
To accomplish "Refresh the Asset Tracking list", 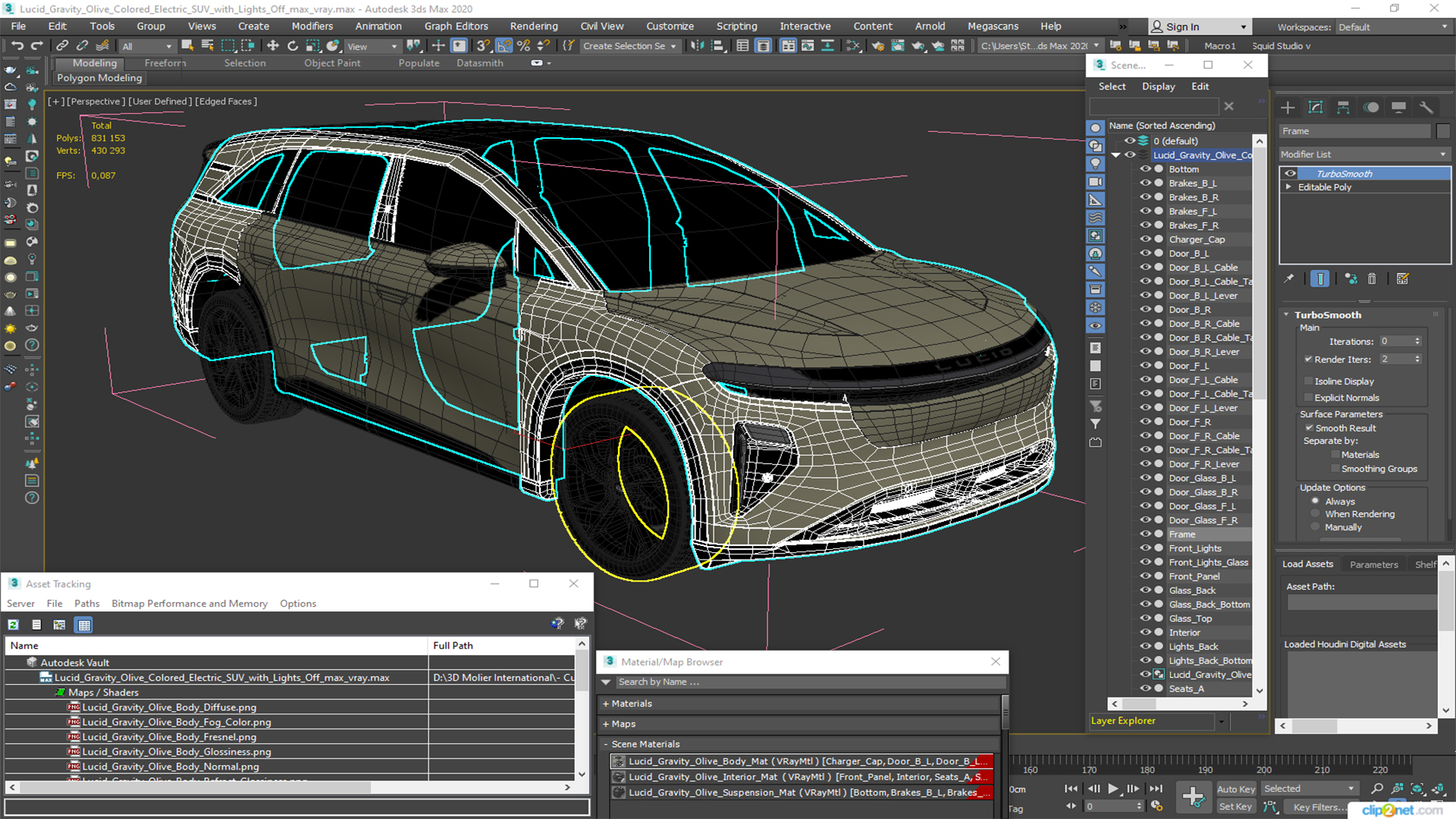I will pyautogui.click(x=13, y=625).
